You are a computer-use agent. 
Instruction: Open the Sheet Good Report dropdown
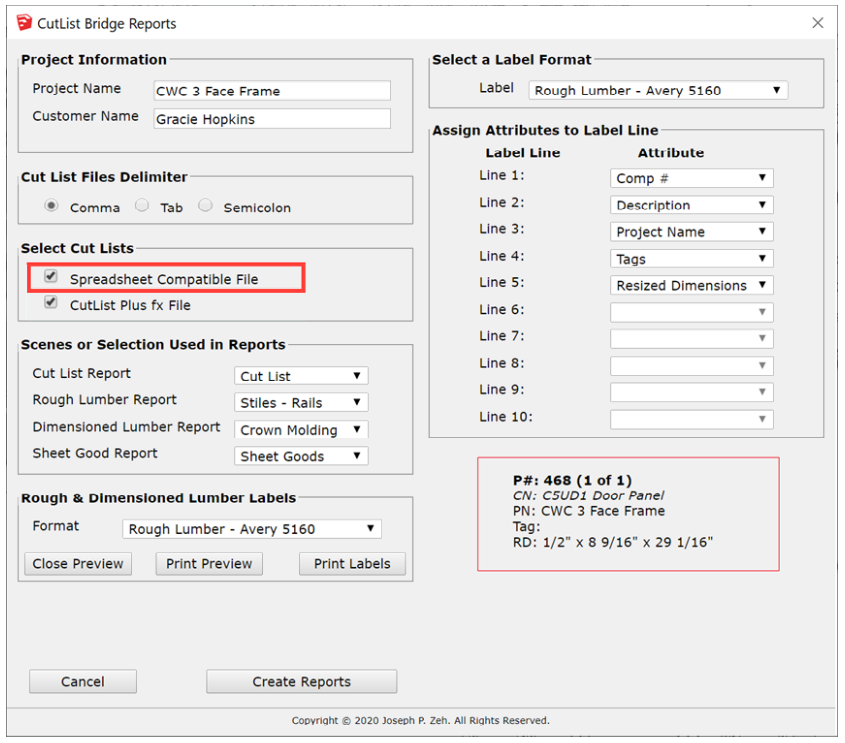pos(301,456)
